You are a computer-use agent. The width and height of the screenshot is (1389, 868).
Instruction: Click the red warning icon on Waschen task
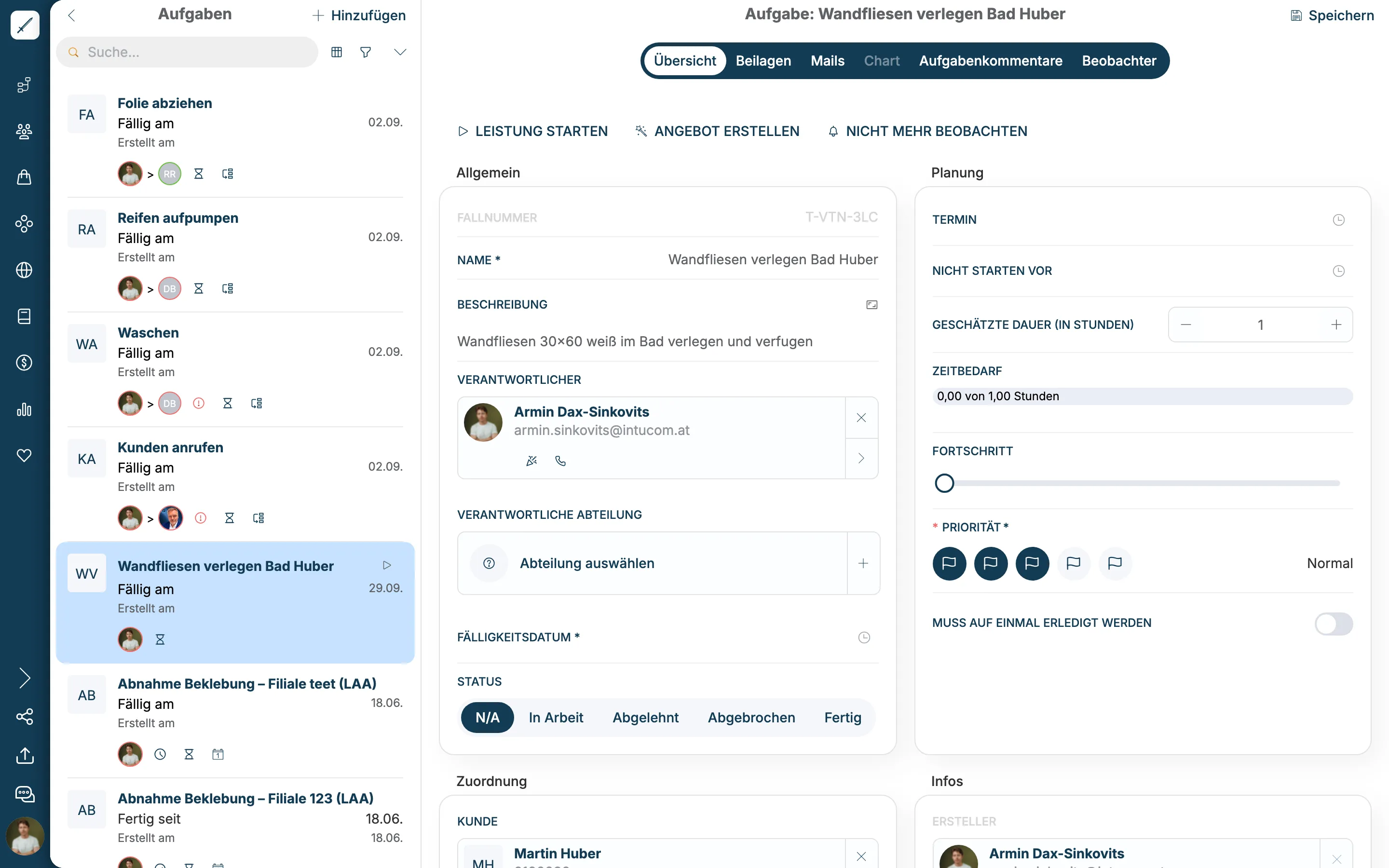coord(199,404)
